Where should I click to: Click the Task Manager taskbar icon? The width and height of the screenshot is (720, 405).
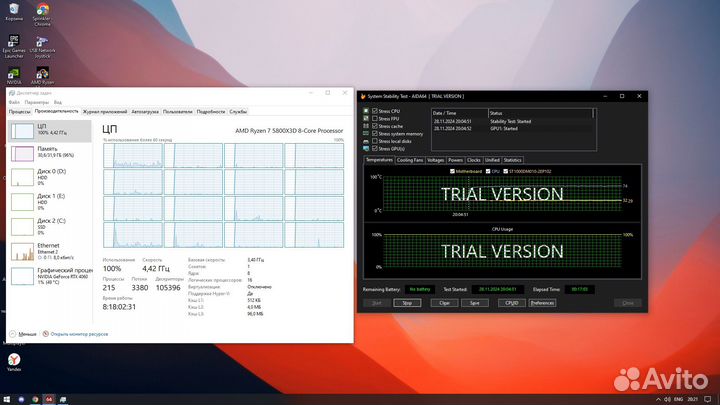tap(62, 399)
